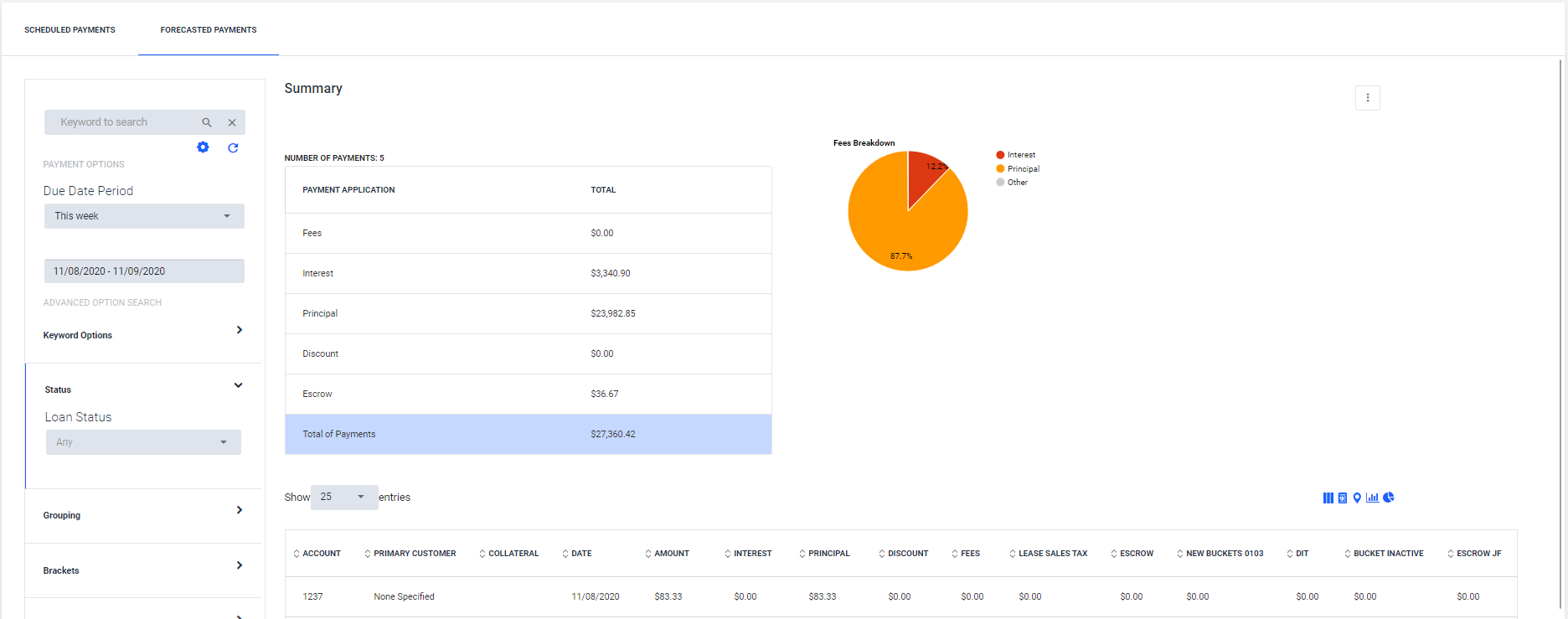Image resolution: width=1568 pixels, height=619 pixels.
Task: Sort table by Bucket Inactive column
Action: pyautogui.click(x=1385, y=554)
